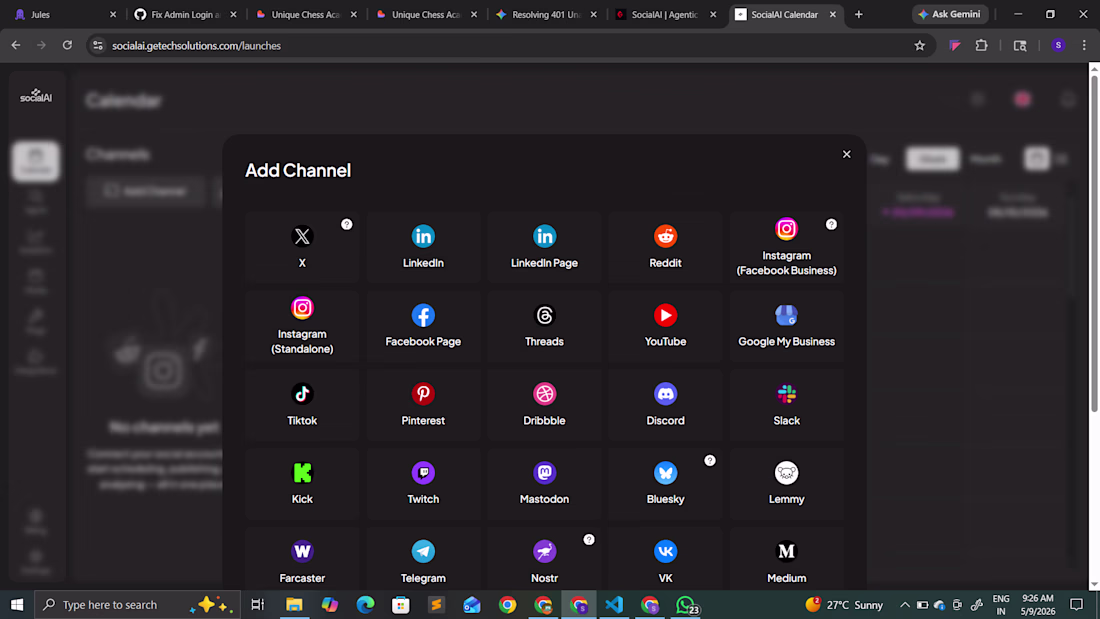Click the SocialAI logo in sidebar
This screenshot has height=619, width=1100.
[36, 96]
